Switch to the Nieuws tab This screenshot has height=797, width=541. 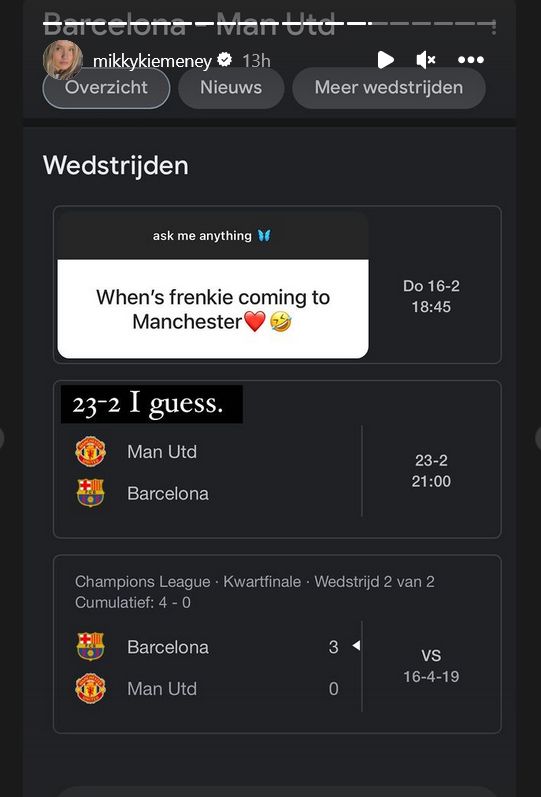pos(231,87)
